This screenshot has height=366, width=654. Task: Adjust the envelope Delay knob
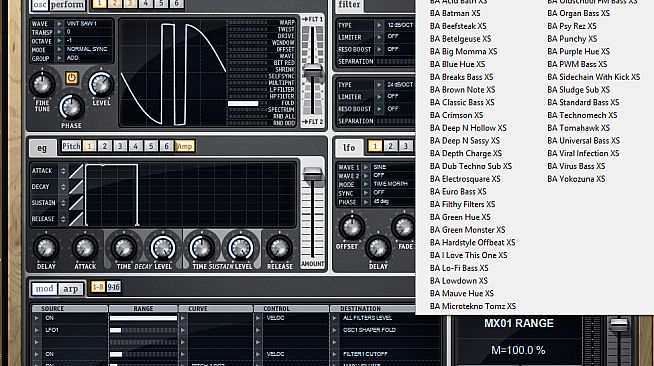[46, 248]
